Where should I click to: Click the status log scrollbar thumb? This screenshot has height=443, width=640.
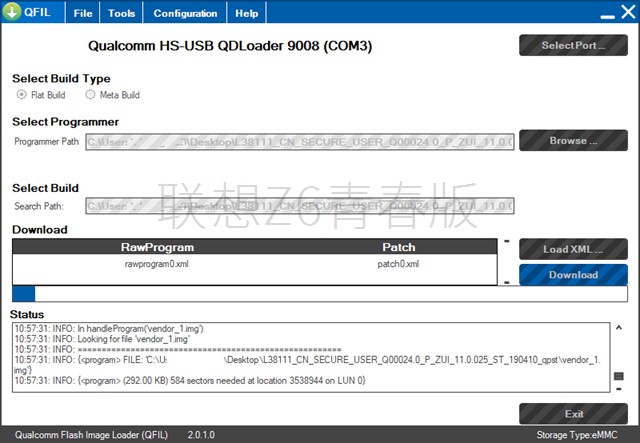pyautogui.click(x=619, y=376)
